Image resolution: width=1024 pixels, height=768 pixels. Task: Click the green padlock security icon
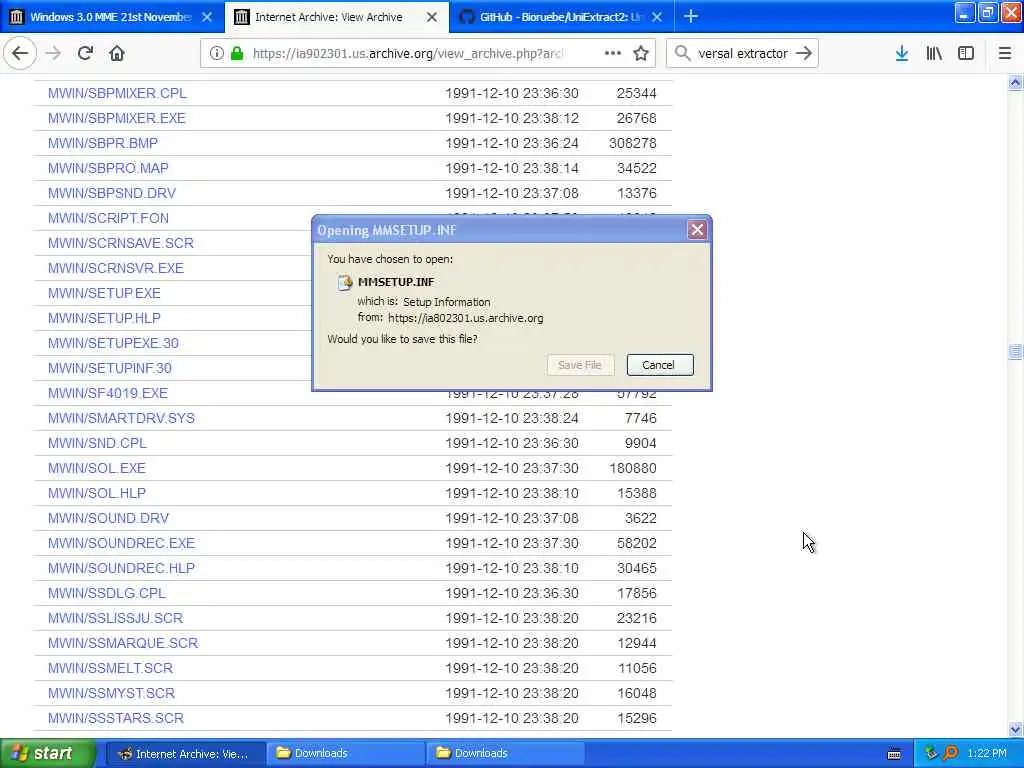[237, 54]
